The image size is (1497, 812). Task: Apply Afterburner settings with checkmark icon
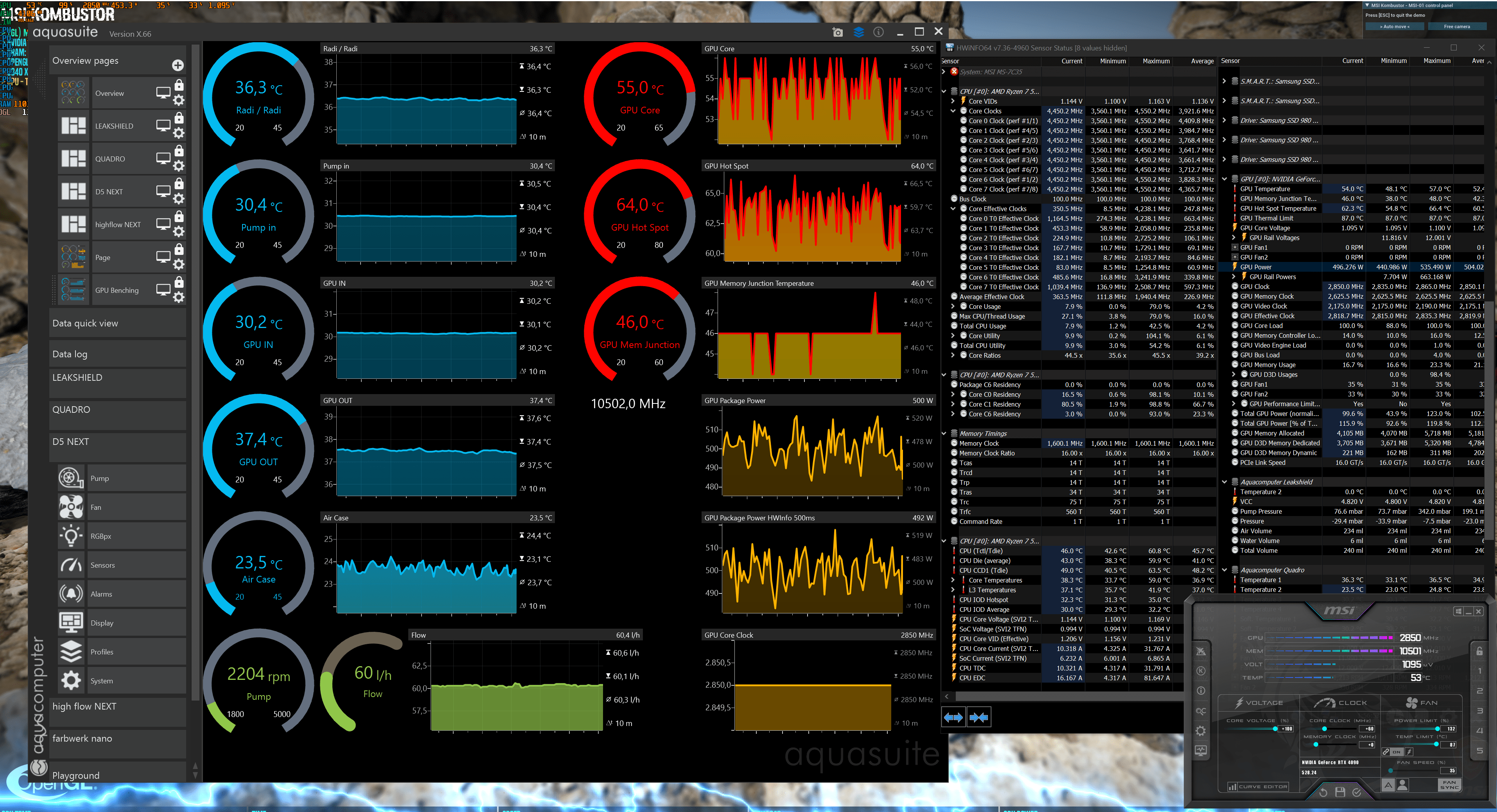1357,792
